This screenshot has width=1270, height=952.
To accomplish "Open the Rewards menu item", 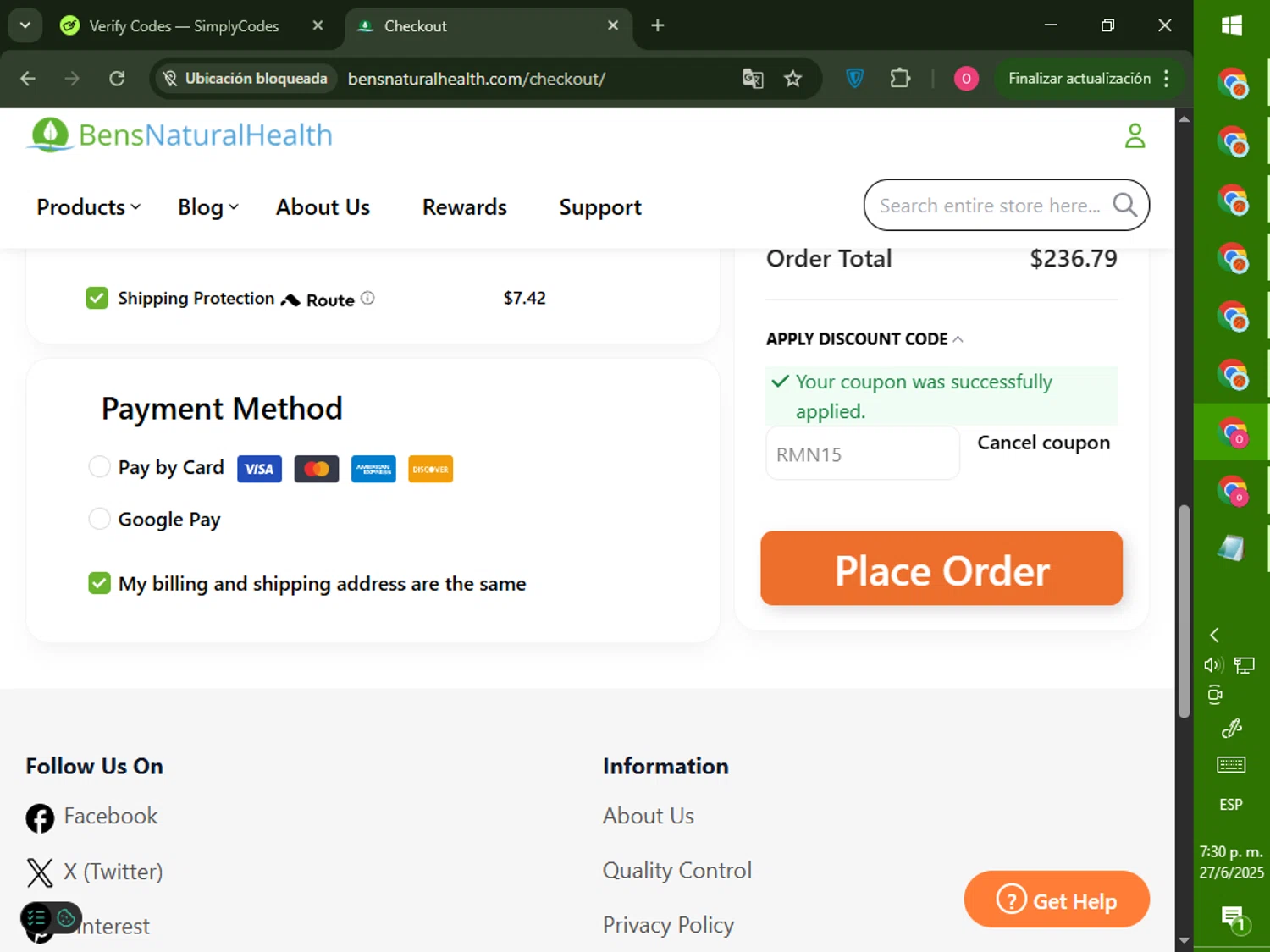I will 464,207.
